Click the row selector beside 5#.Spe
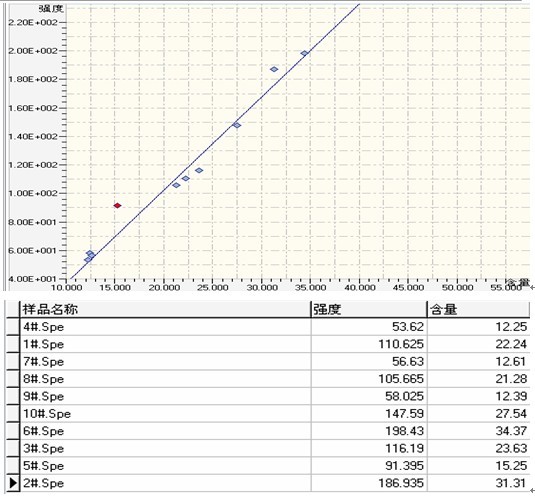The width and height of the screenshot is (535, 498). (13, 466)
